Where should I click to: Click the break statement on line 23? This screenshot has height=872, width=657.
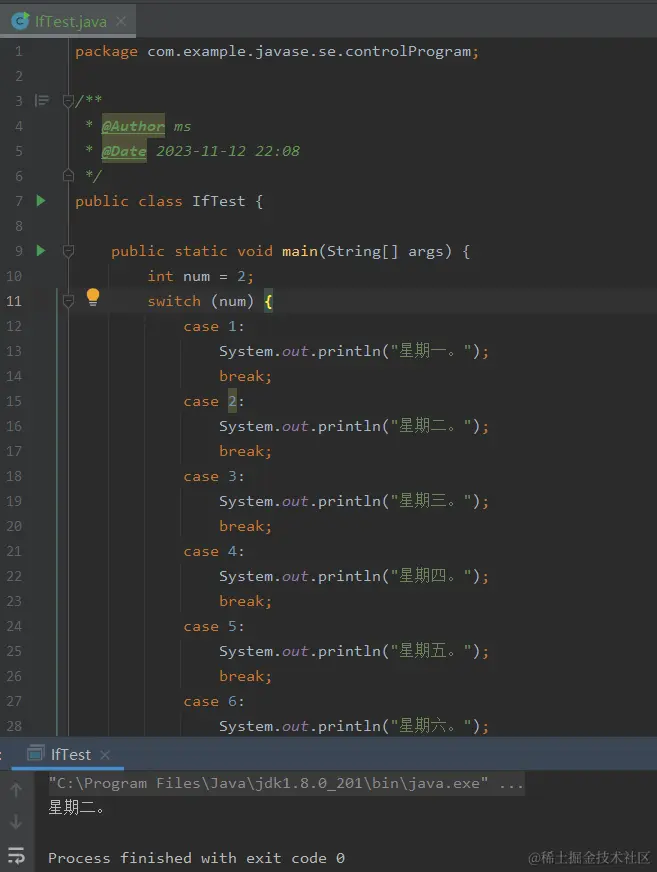tap(245, 602)
